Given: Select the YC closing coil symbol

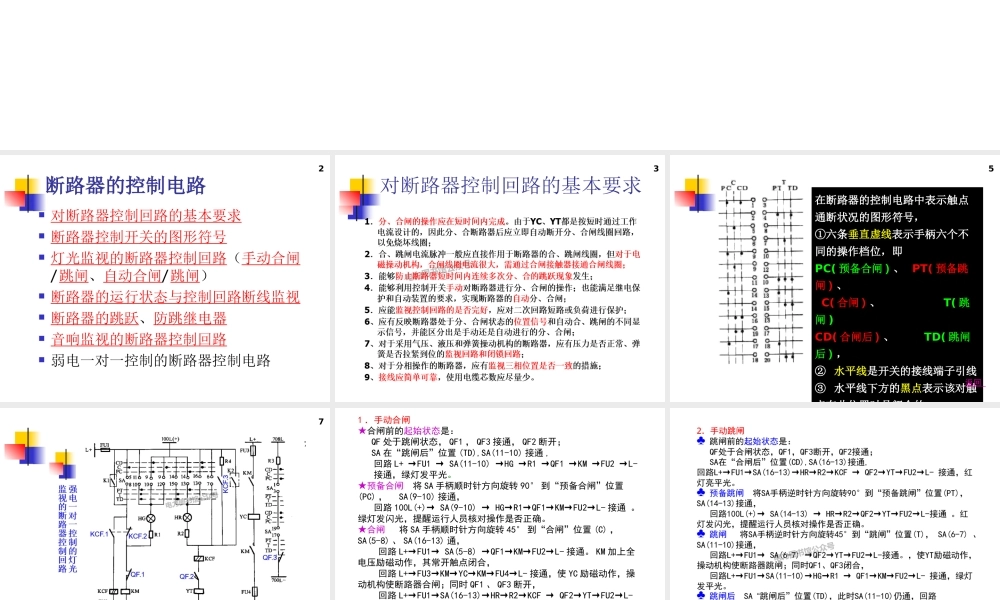Looking at the screenshot, I should [x=253, y=517].
